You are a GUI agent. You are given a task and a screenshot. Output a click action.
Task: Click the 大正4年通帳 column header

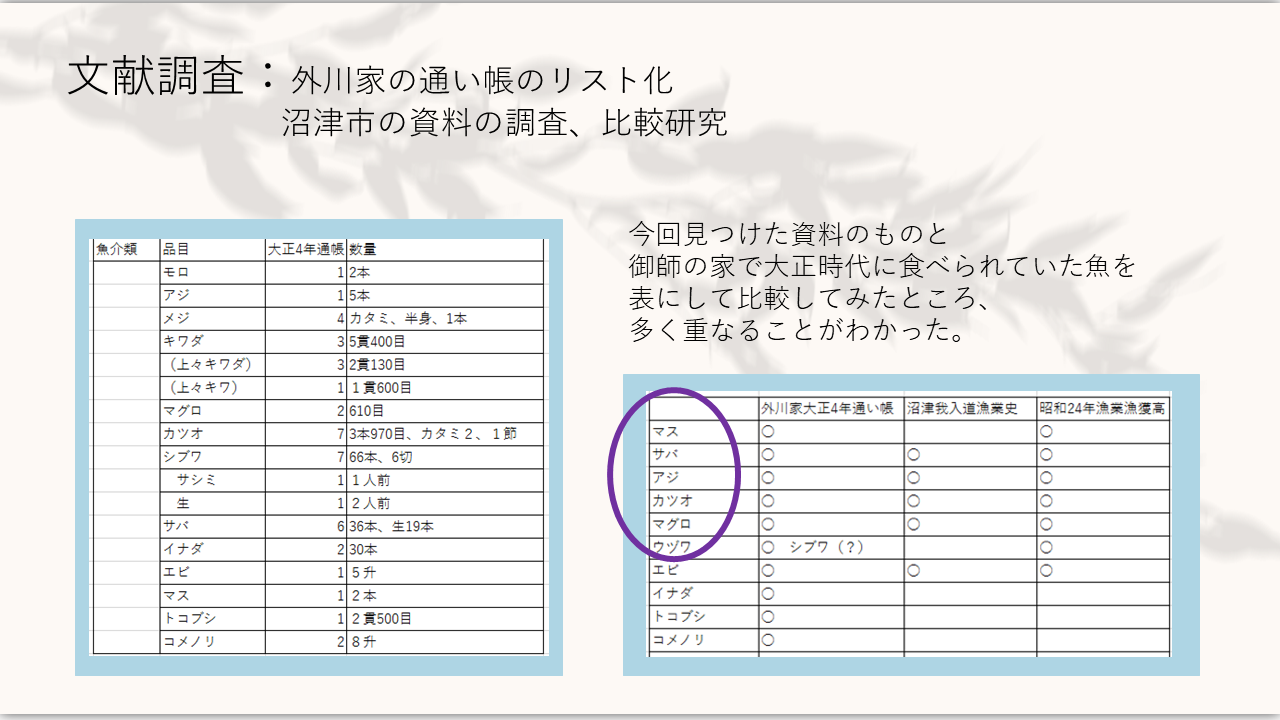[306, 250]
